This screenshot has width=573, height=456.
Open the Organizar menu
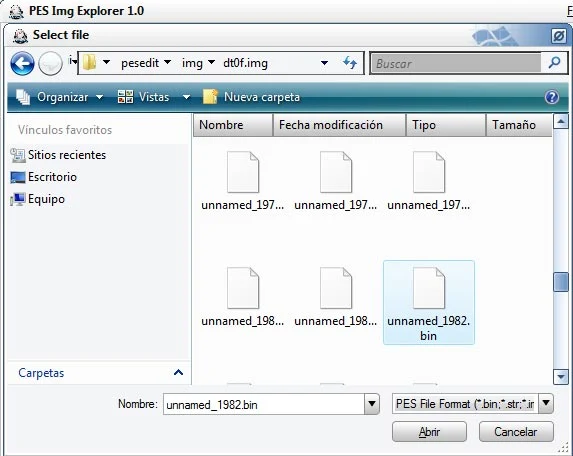(60, 97)
